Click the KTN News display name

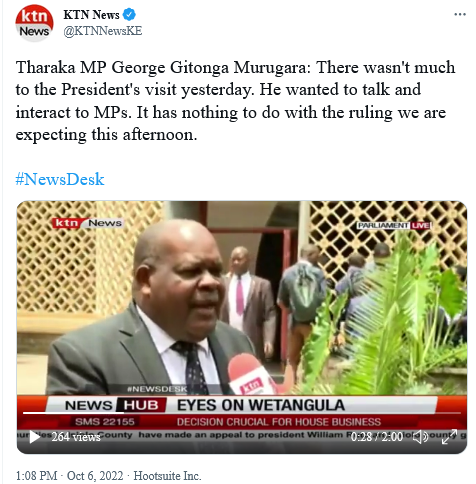pyautogui.click(x=91, y=15)
